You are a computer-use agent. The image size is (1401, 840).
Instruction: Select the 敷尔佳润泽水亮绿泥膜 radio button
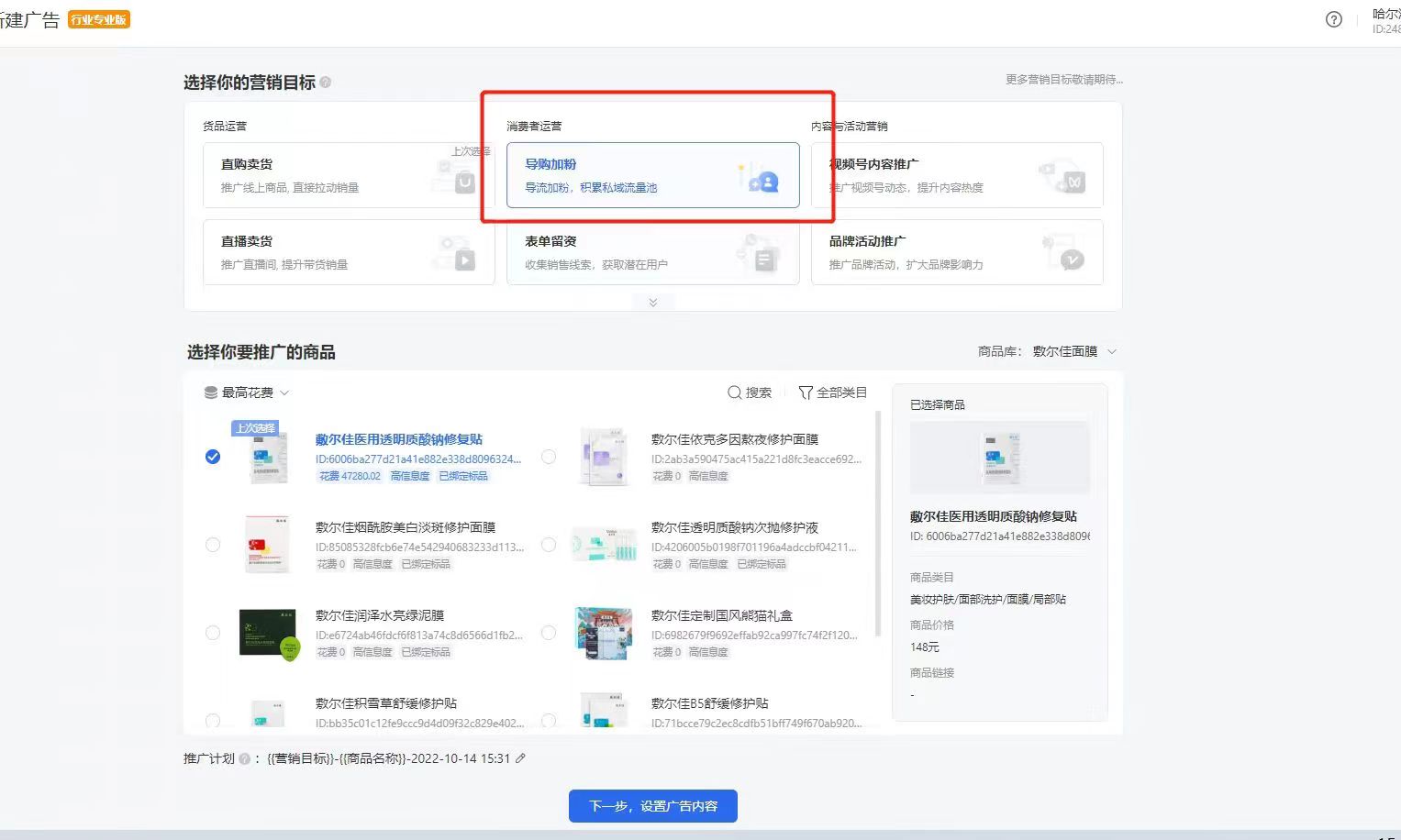coord(213,633)
